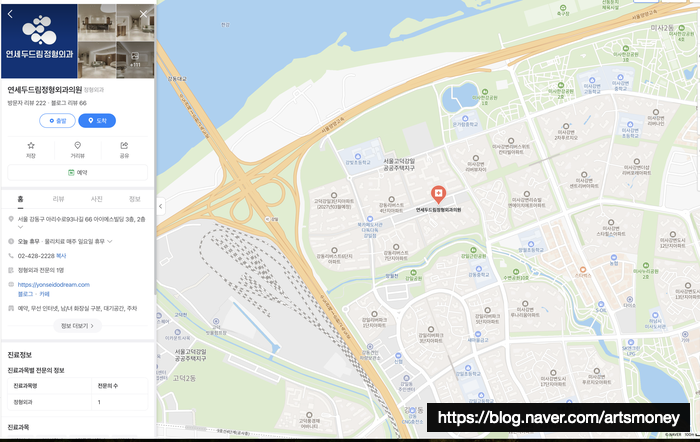Select 강동리버스트 7단지아파트 marker
700x442 pixels.
pyautogui.click(x=396, y=247)
